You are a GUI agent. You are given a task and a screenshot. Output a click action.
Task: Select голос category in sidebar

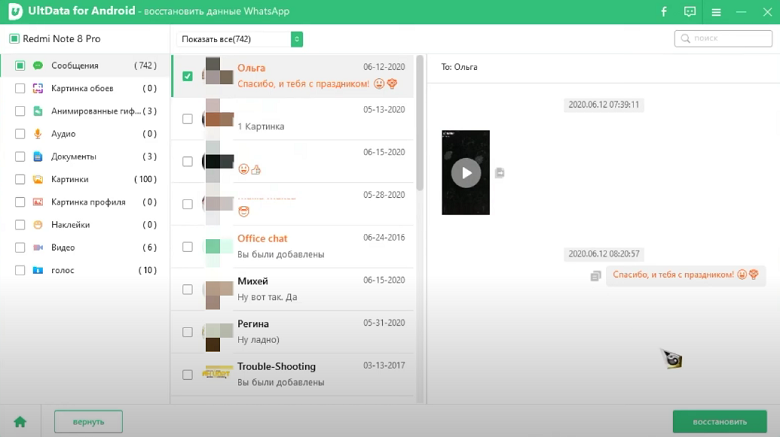tap(85, 270)
